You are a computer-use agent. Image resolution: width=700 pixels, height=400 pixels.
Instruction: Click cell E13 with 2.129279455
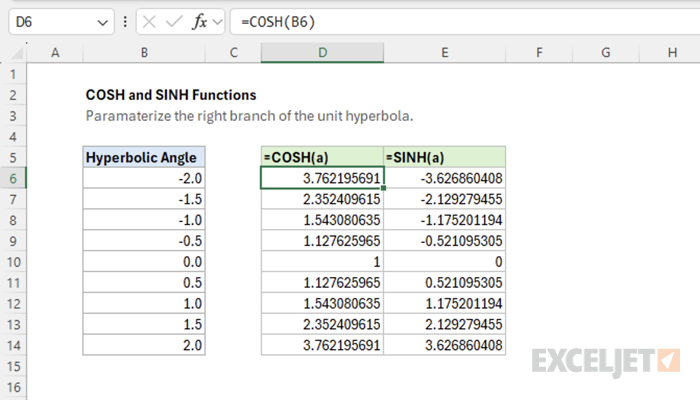pyautogui.click(x=445, y=325)
